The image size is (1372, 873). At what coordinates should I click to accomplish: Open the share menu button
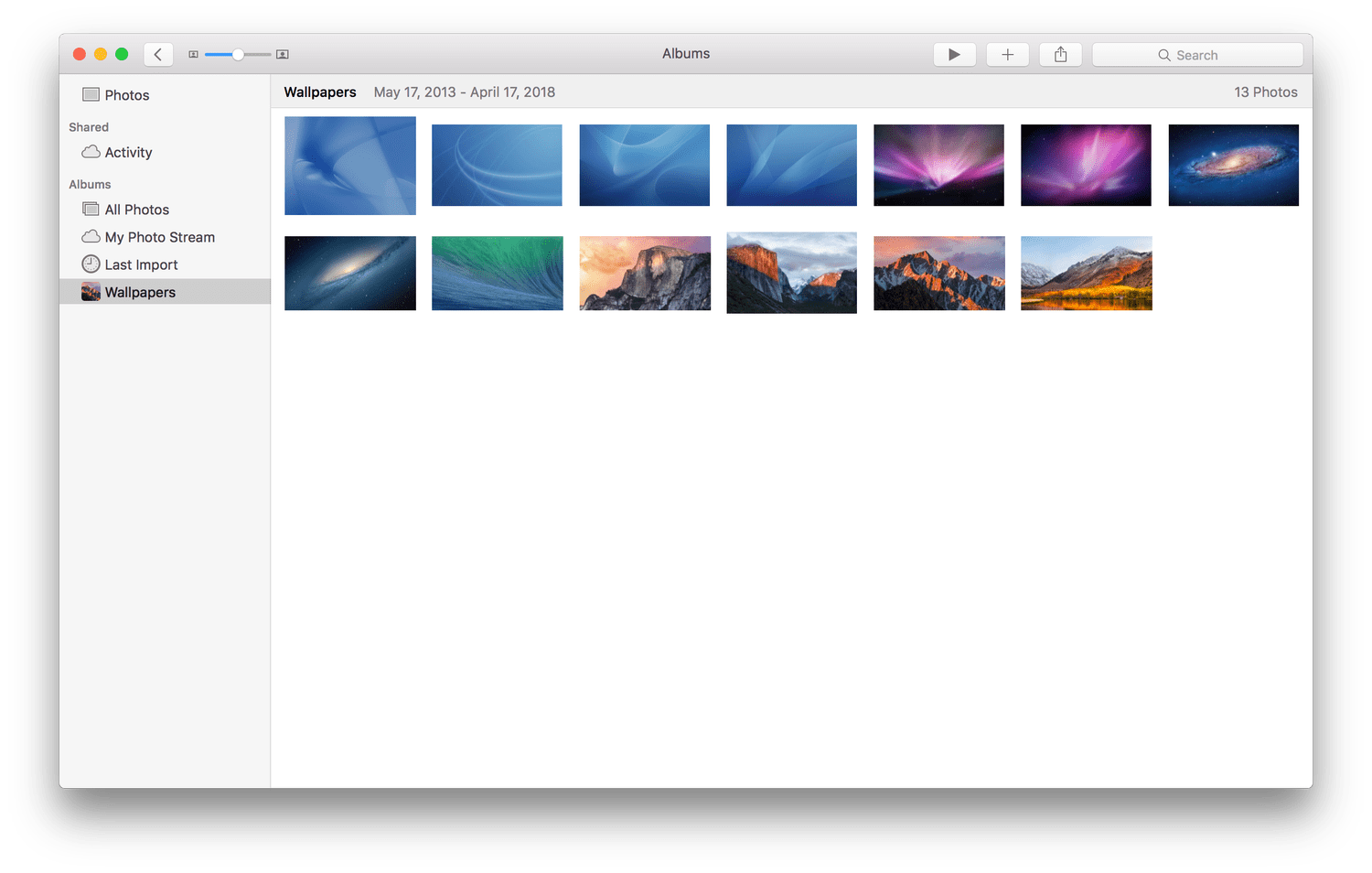1061,55
